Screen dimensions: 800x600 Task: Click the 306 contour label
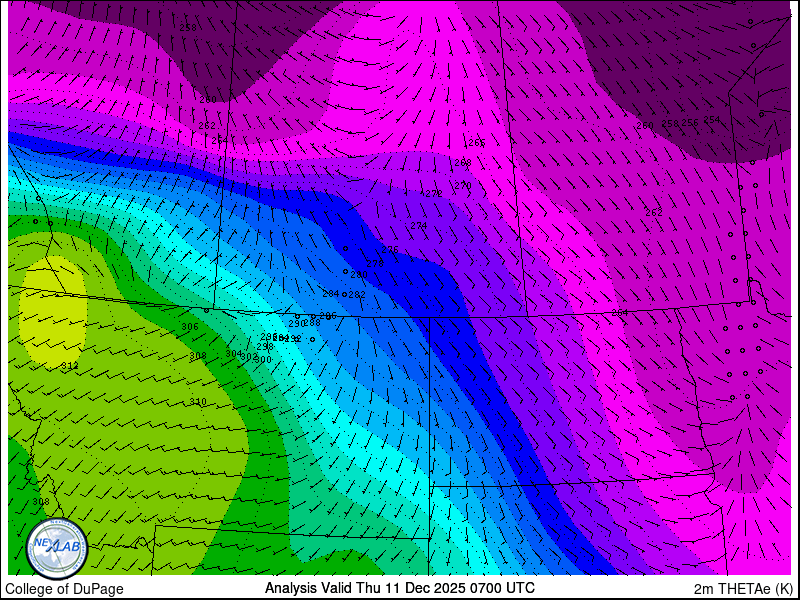190,327
